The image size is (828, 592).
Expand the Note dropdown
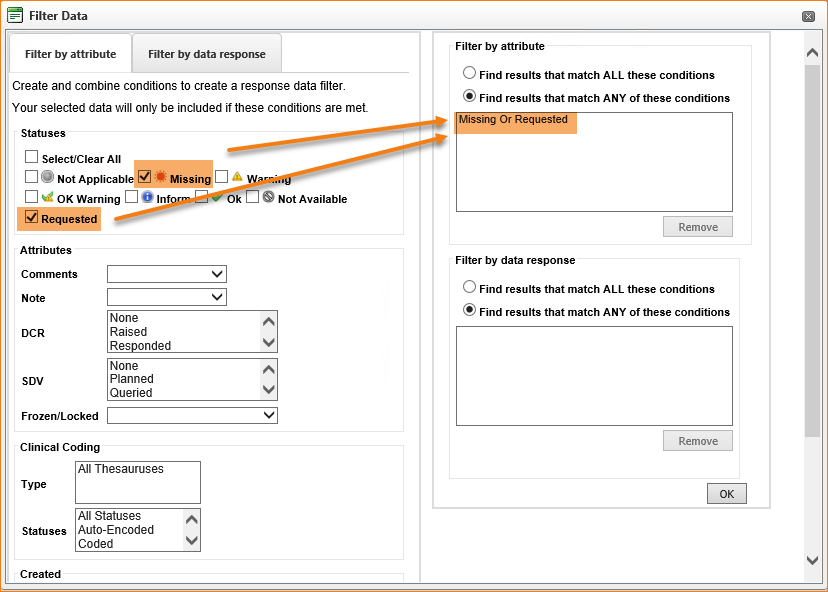(x=167, y=297)
